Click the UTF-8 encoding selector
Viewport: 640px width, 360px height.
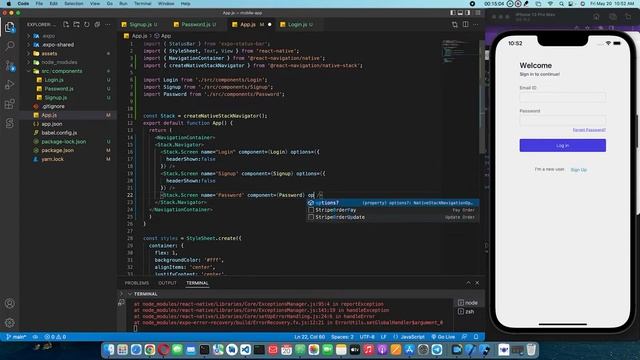[367, 337]
